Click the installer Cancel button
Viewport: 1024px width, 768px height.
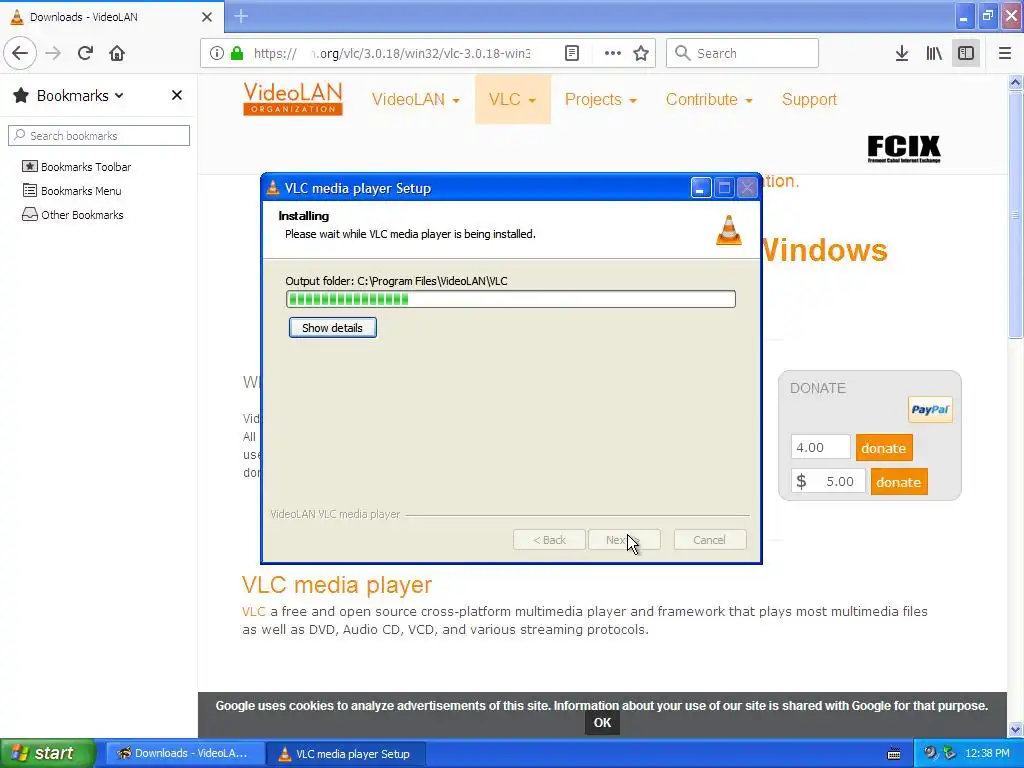[709, 540]
